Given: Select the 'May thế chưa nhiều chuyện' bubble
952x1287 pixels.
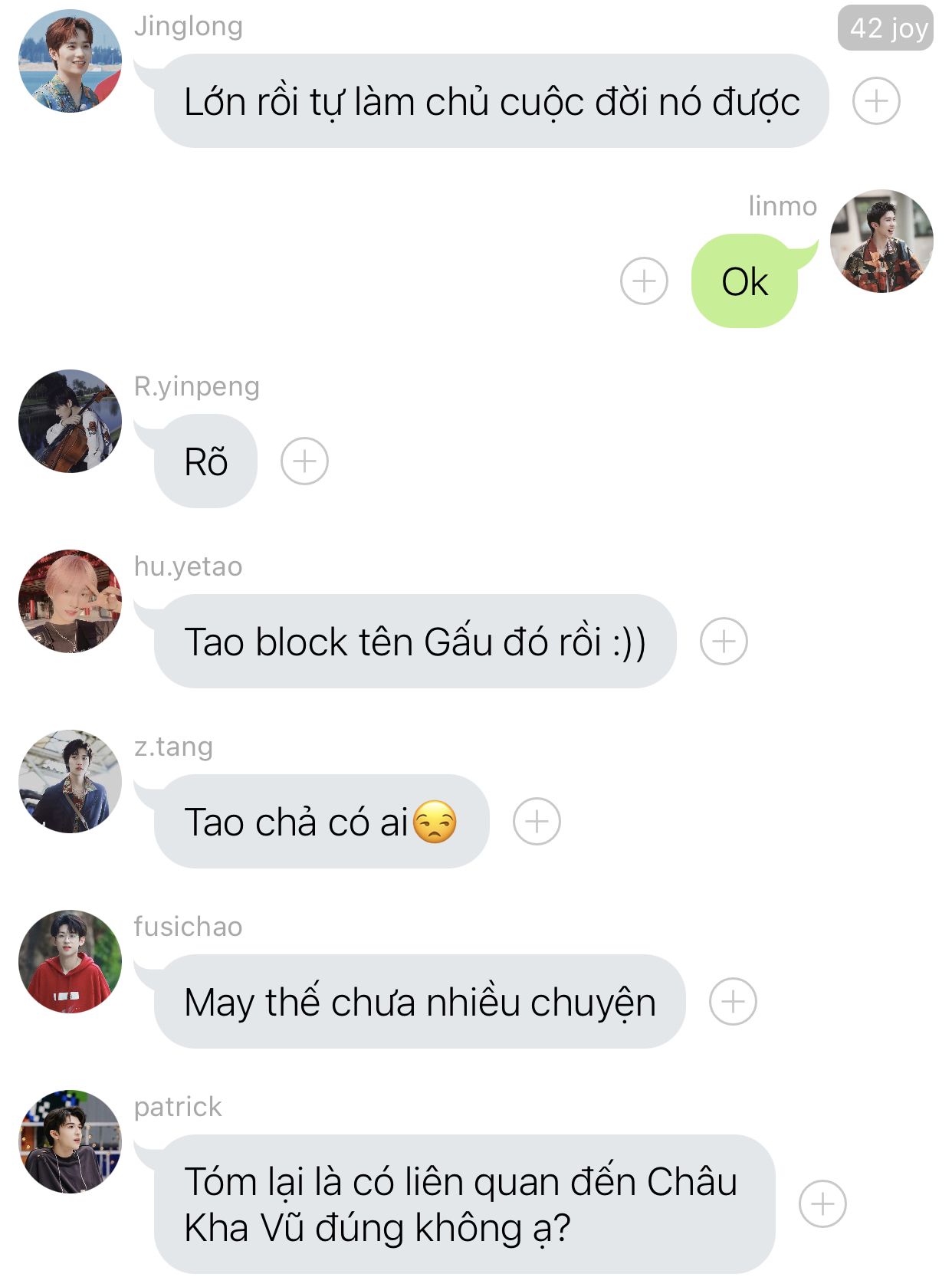Looking at the screenshot, I should pos(419,1002).
